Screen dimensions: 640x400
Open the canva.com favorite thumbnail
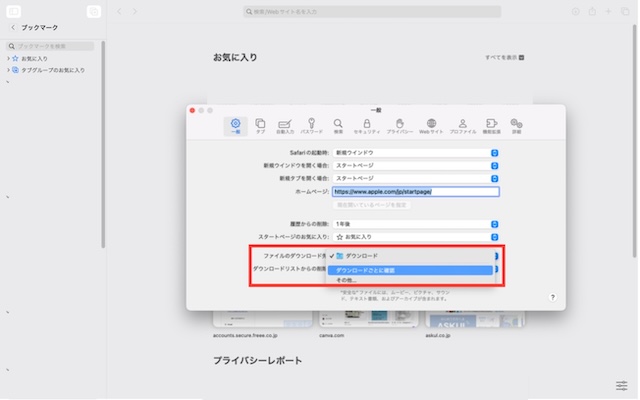[x=369, y=319]
